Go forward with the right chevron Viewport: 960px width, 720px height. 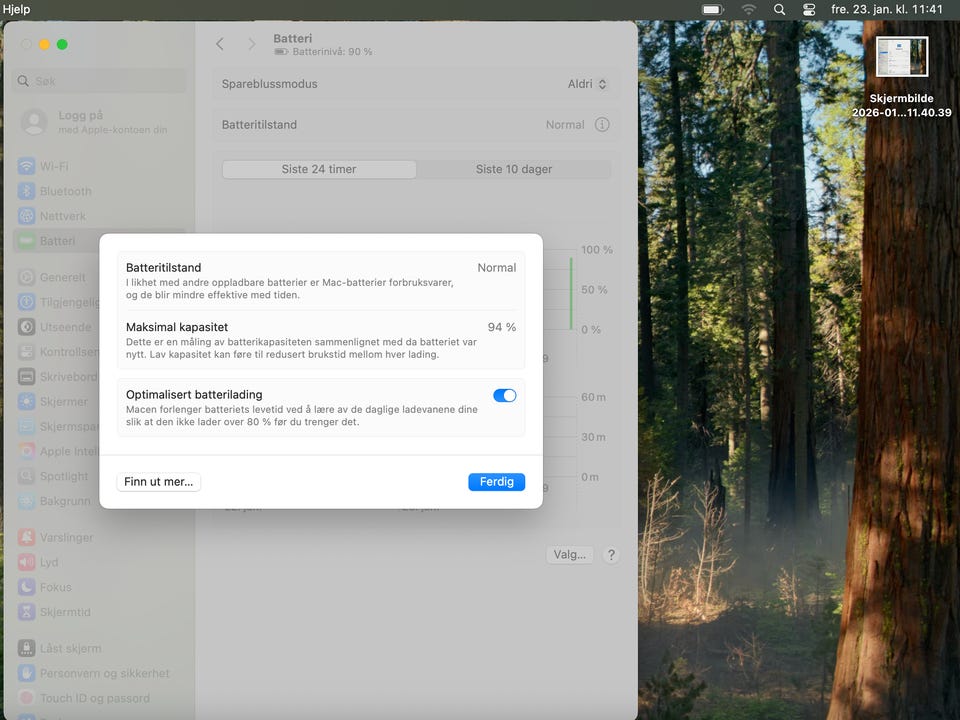[252, 44]
